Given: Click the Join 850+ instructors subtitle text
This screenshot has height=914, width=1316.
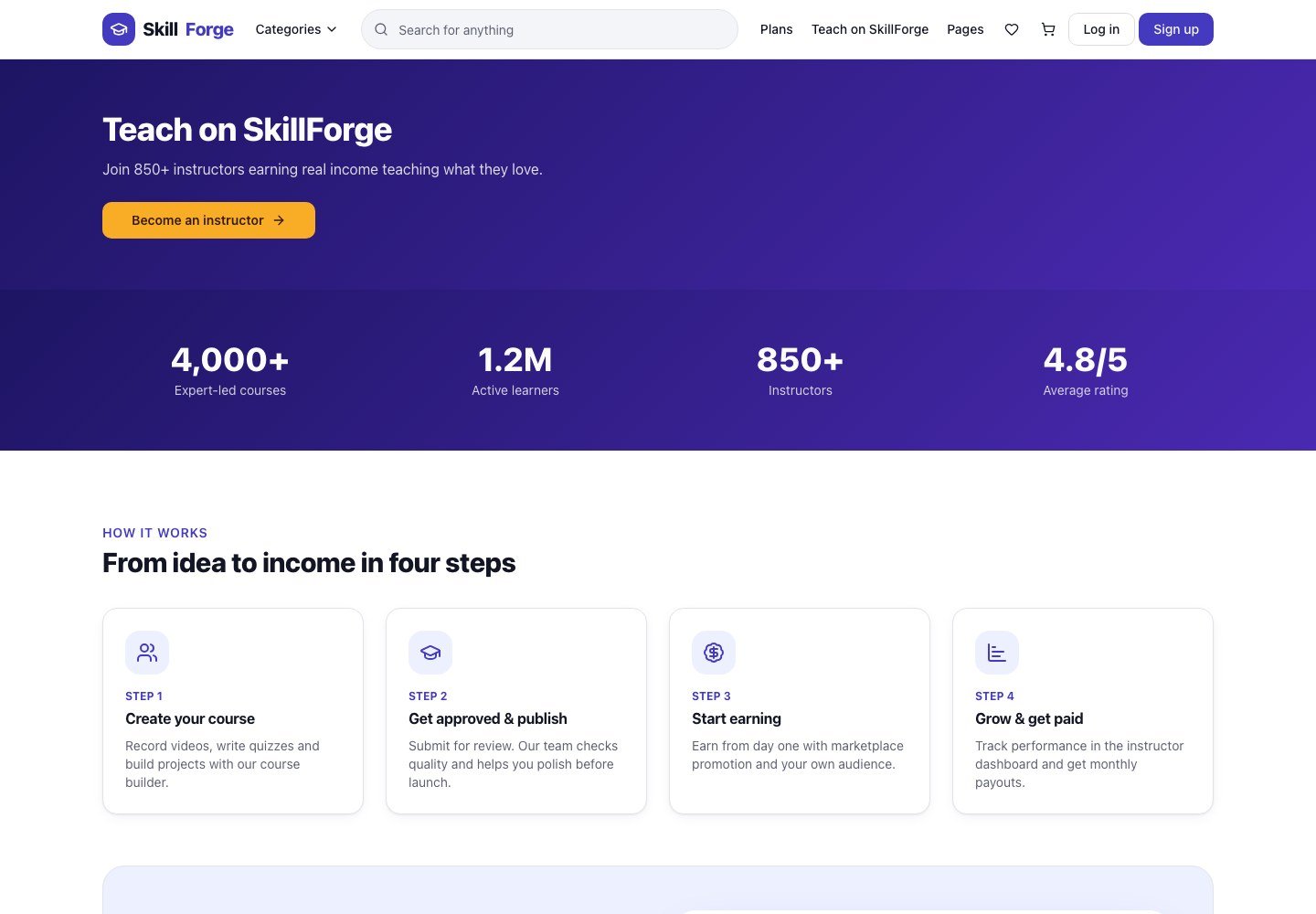Looking at the screenshot, I should pyautogui.click(x=323, y=169).
